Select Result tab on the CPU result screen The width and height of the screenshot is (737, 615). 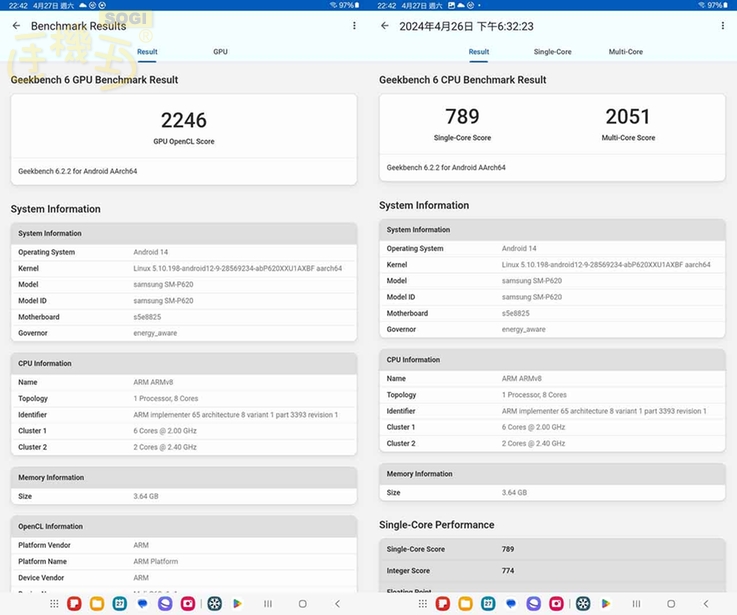click(479, 52)
